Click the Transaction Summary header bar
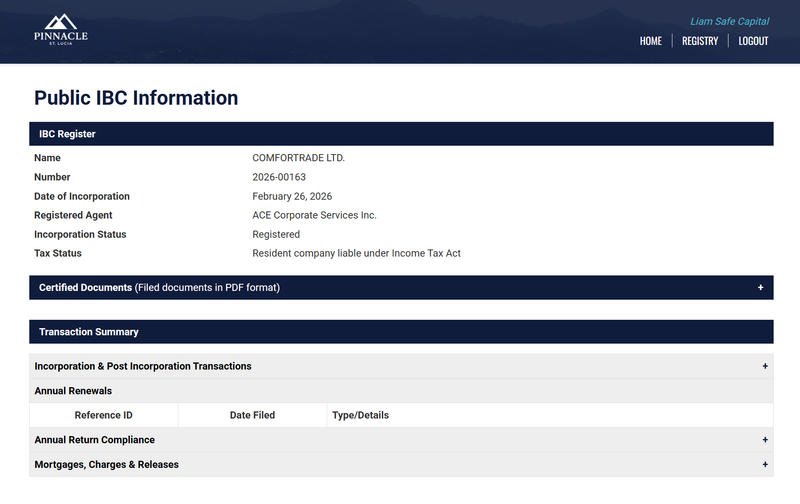 tap(401, 332)
